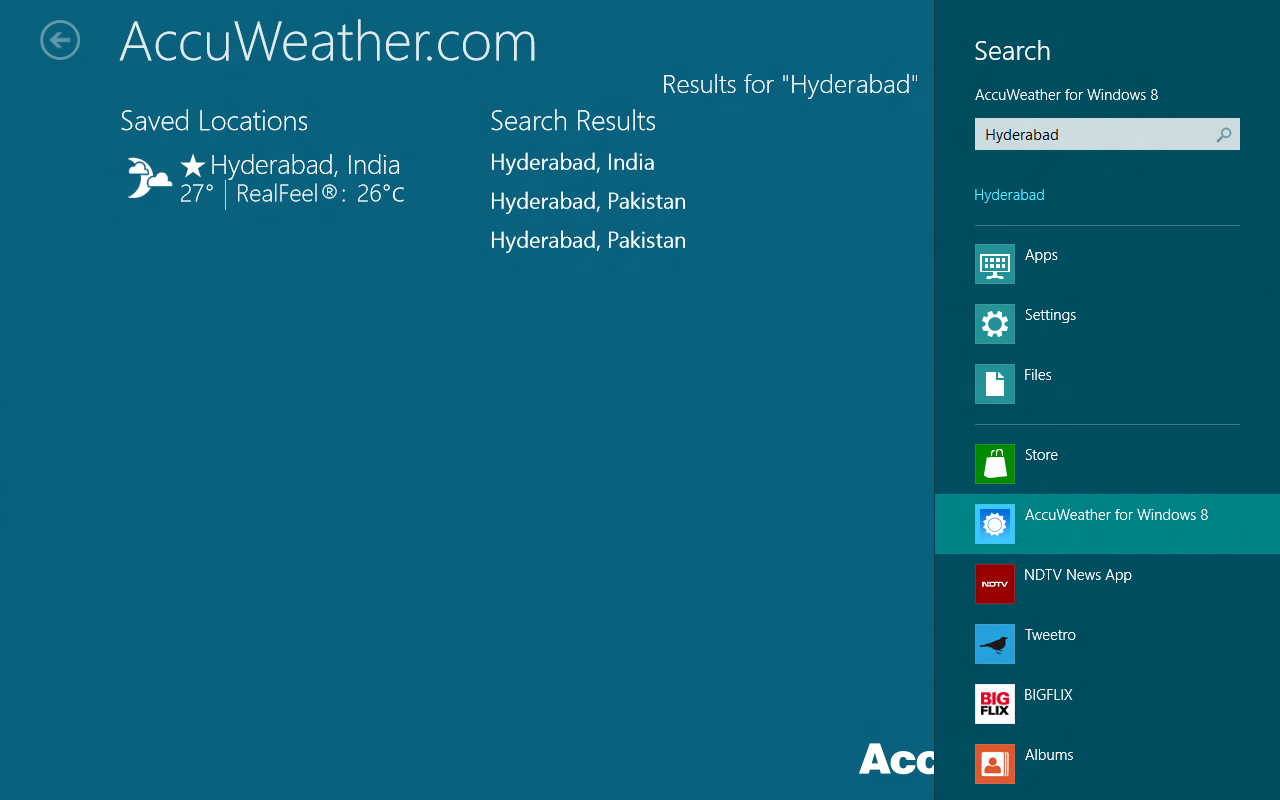
Task: Click the Search Results heading
Action: [x=573, y=121]
